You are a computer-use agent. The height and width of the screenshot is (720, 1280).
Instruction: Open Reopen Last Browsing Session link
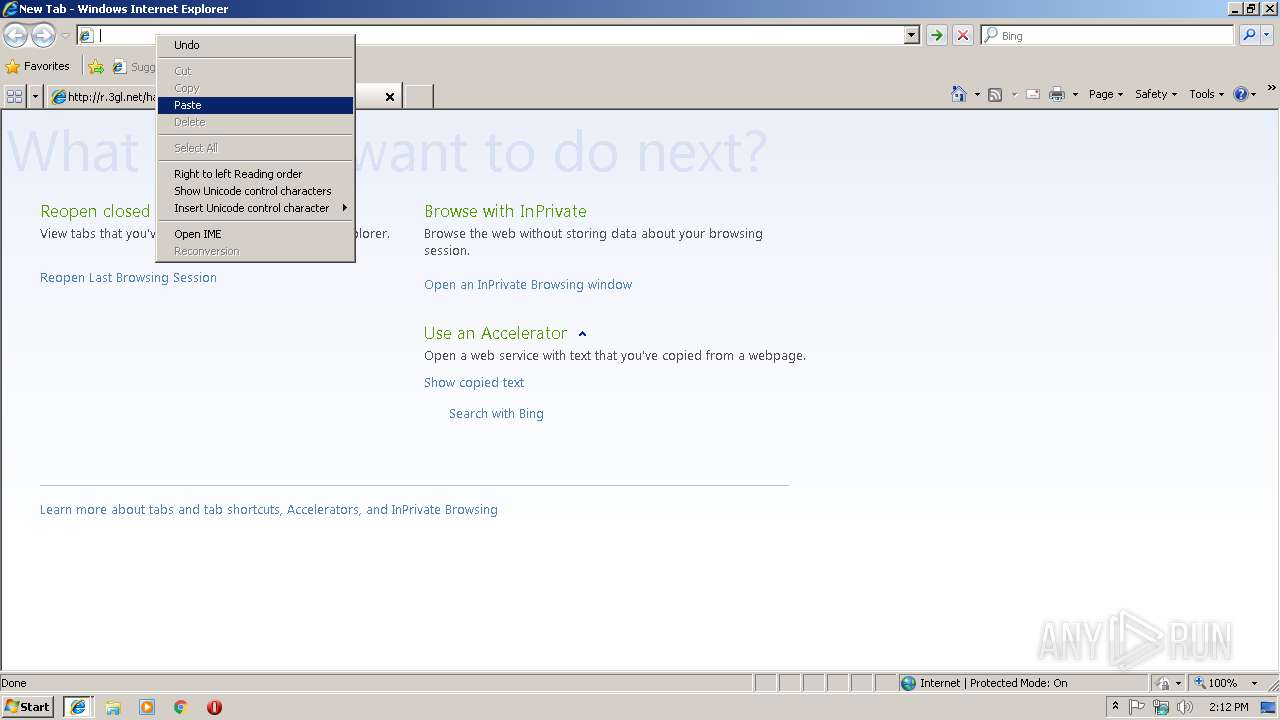[128, 278]
